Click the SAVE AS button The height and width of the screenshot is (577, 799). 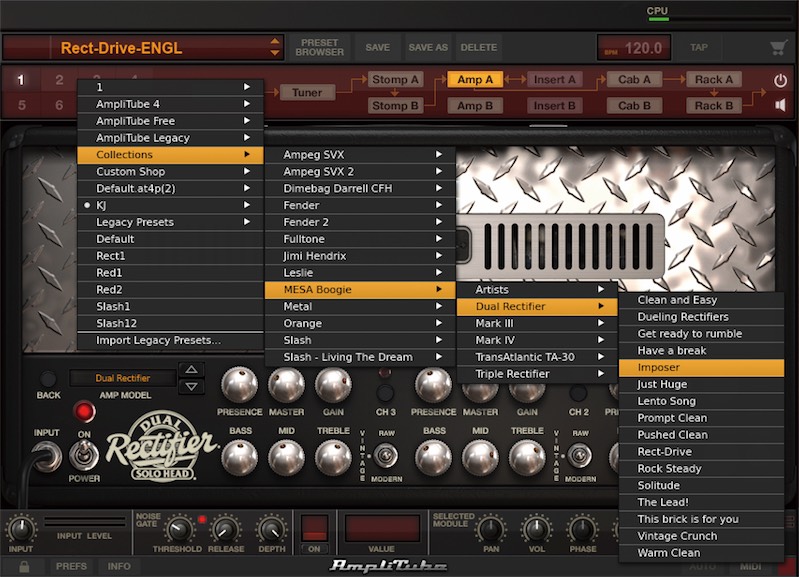[x=428, y=47]
